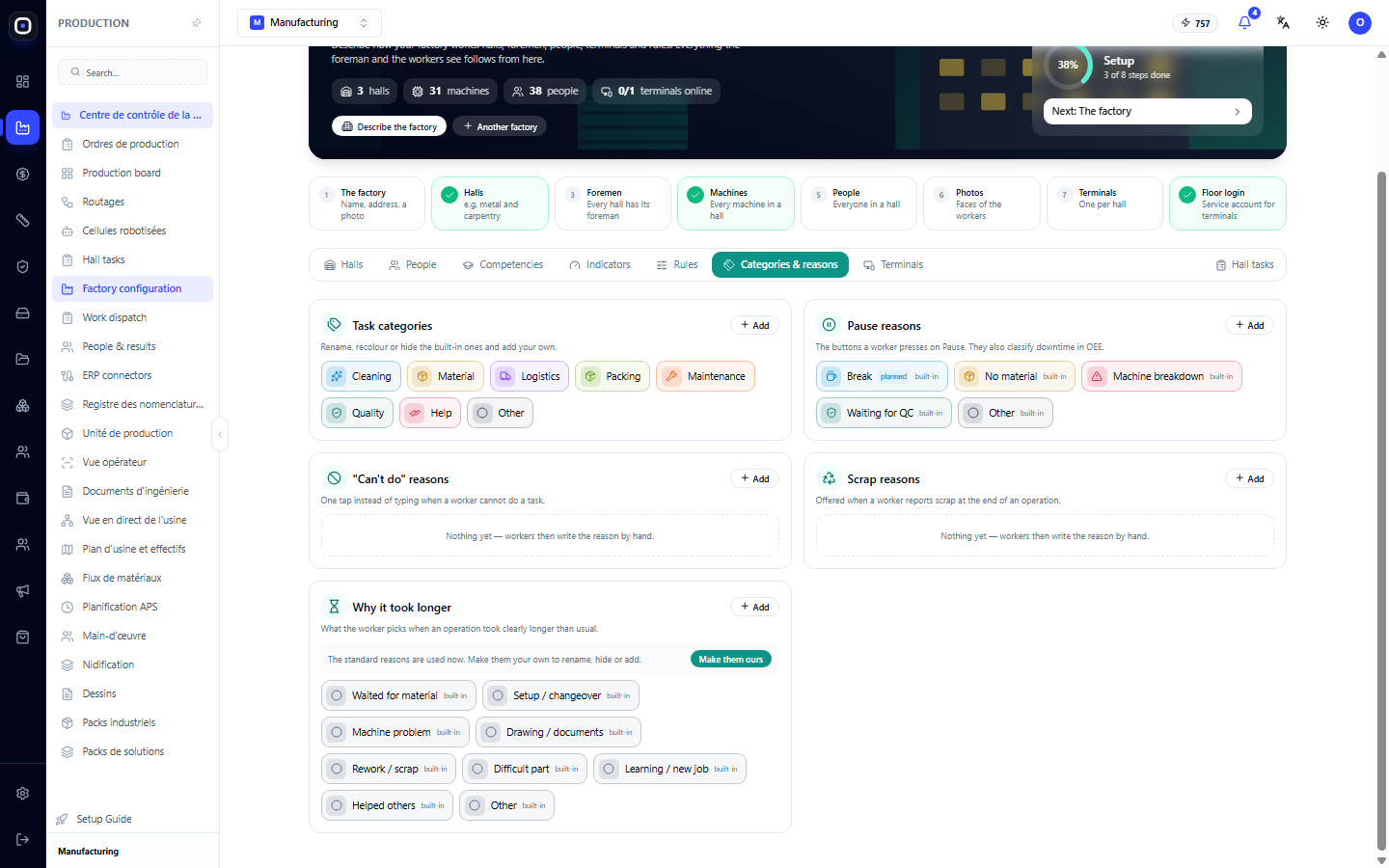The height and width of the screenshot is (868, 1389).
Task: Focus the sidebar Search field
Action: pos(133,72)
